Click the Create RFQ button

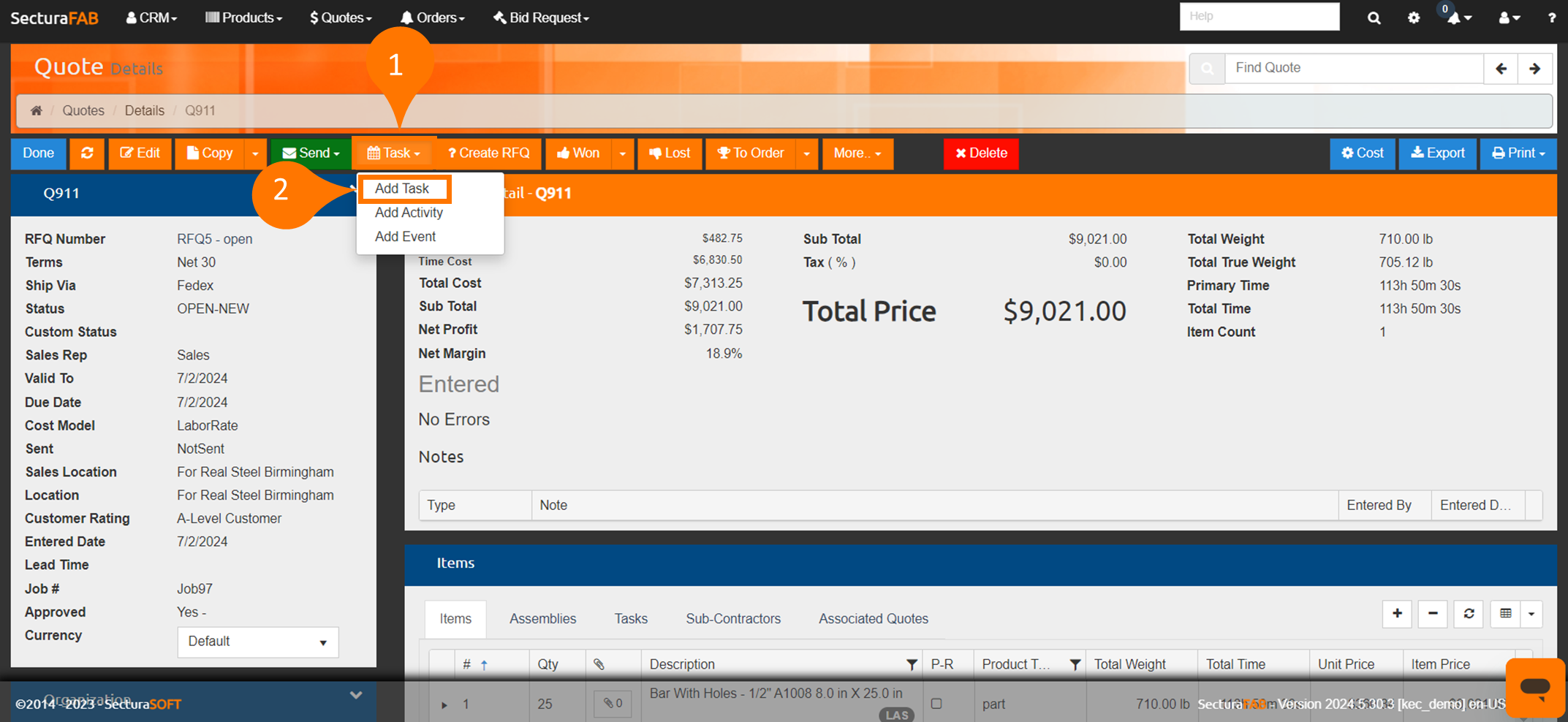(x=488, y=153)
